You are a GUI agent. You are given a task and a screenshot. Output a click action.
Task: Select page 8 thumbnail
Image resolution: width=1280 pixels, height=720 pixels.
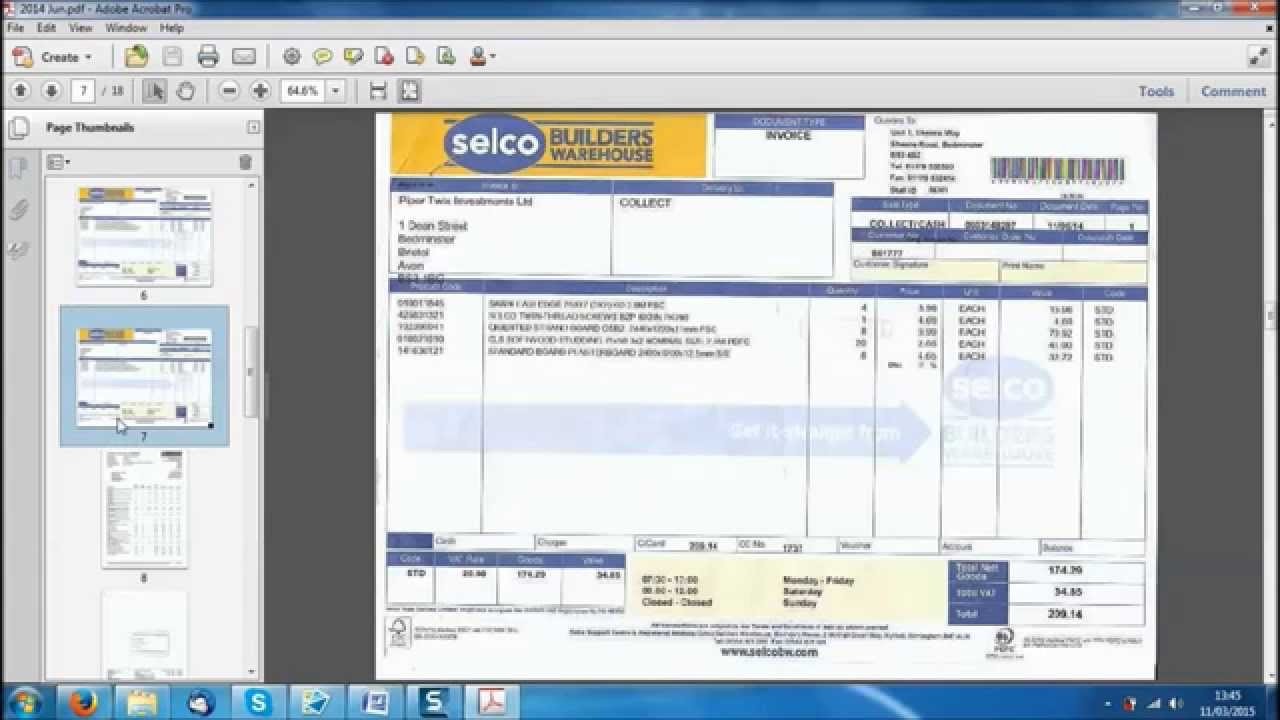tap(144, 509)
